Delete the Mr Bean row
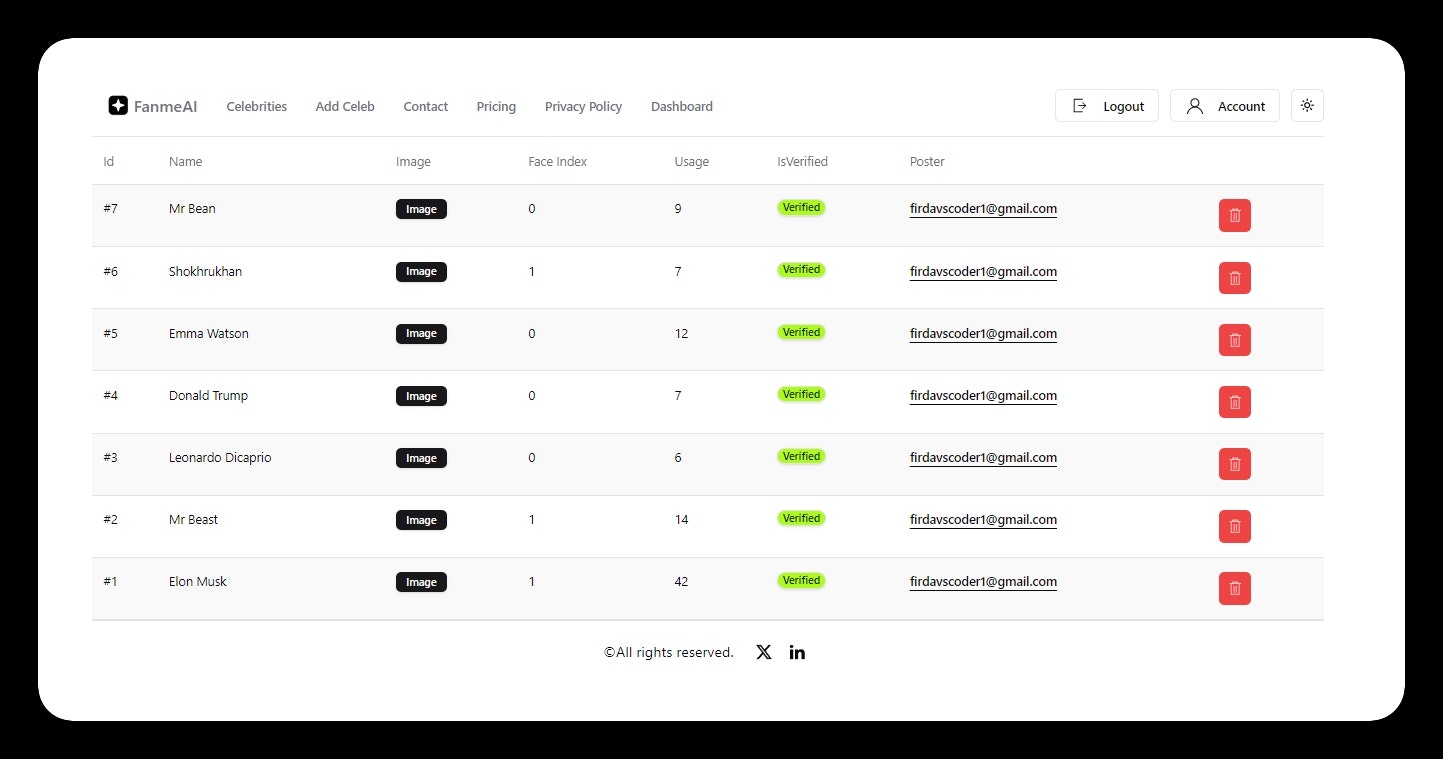1443x759 pixels. [x=1234, y=215]
